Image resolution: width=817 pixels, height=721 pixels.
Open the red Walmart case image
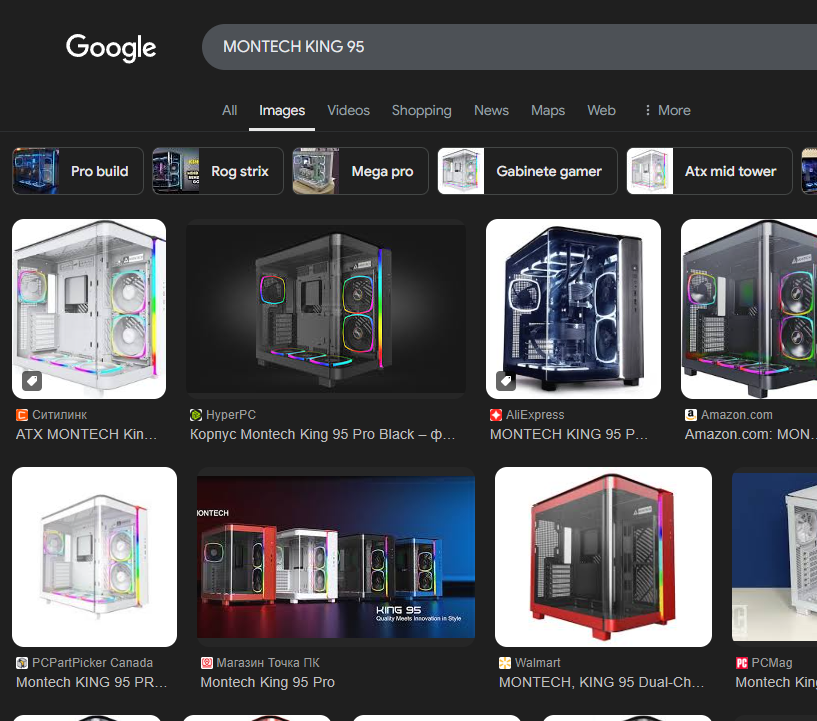click(x=603, y=557)
